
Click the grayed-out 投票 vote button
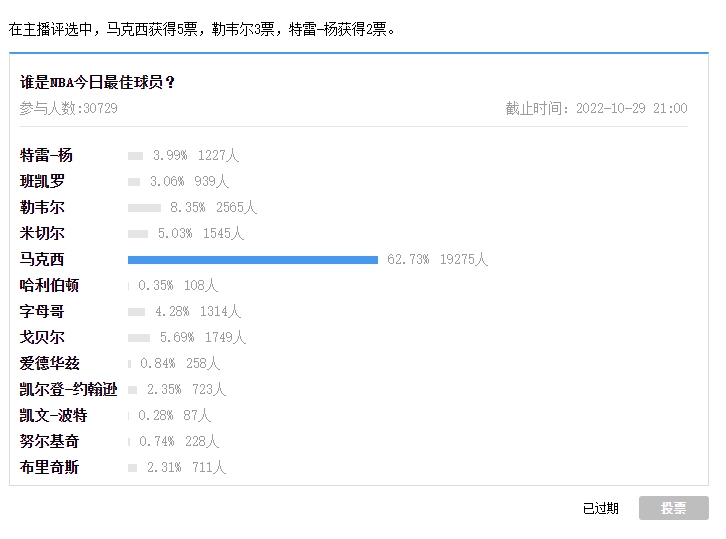coord(673,508)
